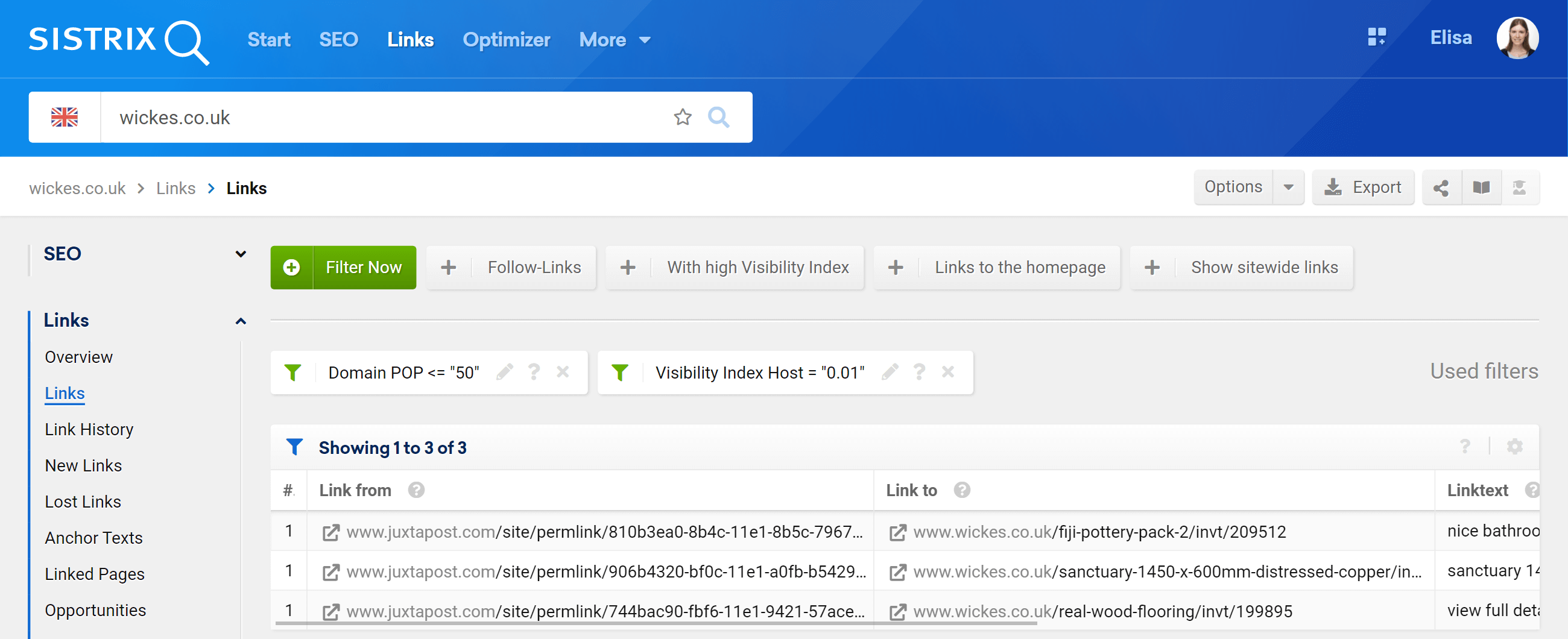1568x639 pixels.
Task: Edit the Domain POP filter
Action: point(505,372)
